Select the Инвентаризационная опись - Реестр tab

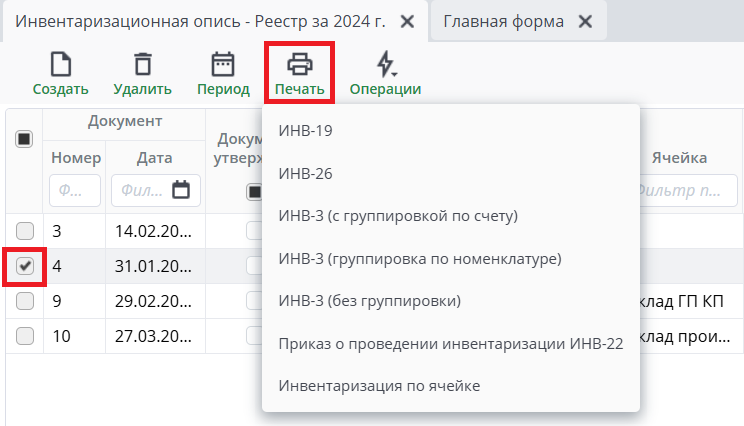pyautogui.click(x=200, y=21)
